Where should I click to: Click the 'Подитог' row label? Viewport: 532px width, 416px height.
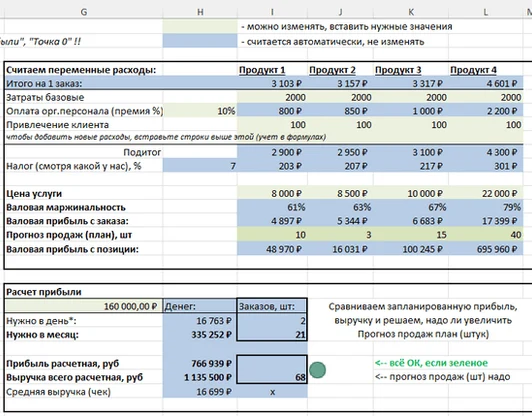click(x=142, y=152)
